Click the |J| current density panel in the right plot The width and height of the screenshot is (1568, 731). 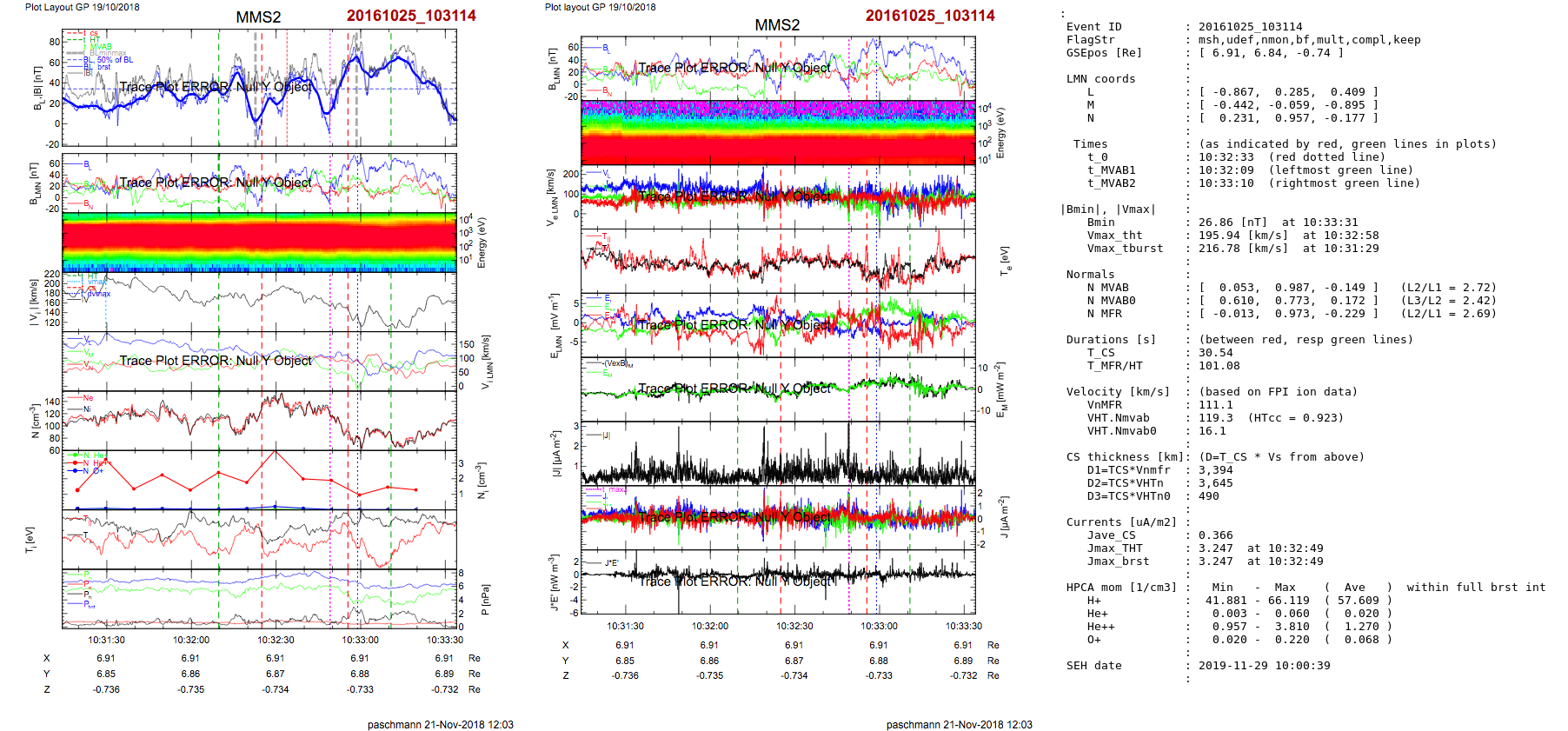click(778, 453)
